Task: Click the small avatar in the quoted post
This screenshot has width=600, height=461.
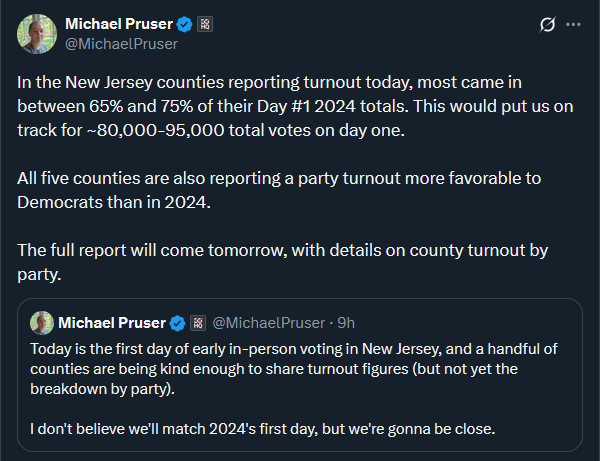Action: pos(42,322)
